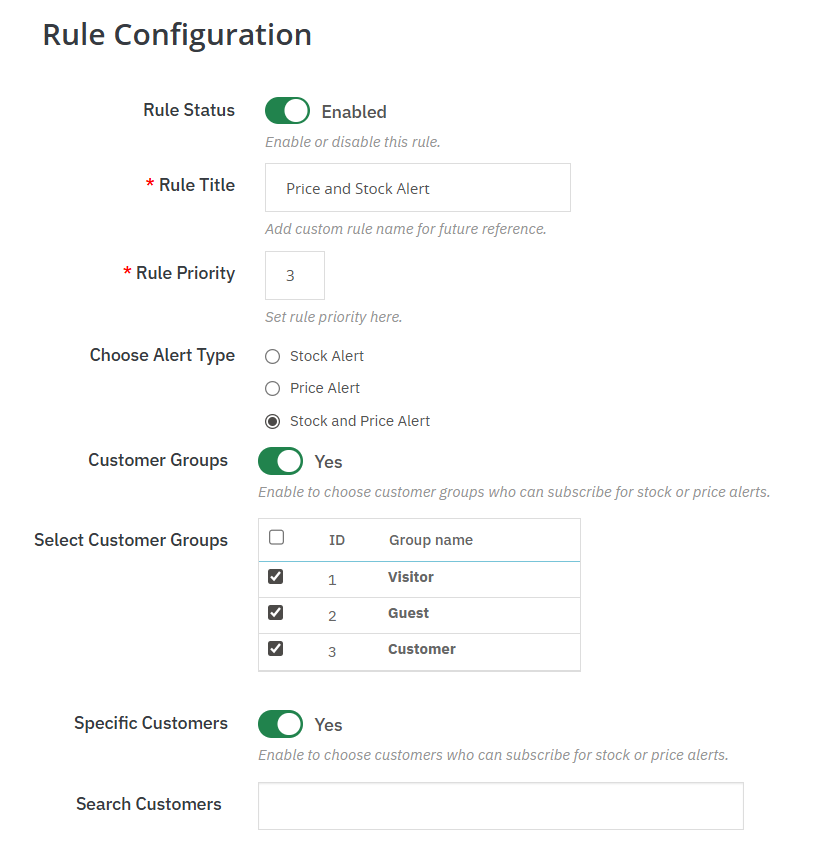
Task: Click the ID column header
Action: click(337, 540)
